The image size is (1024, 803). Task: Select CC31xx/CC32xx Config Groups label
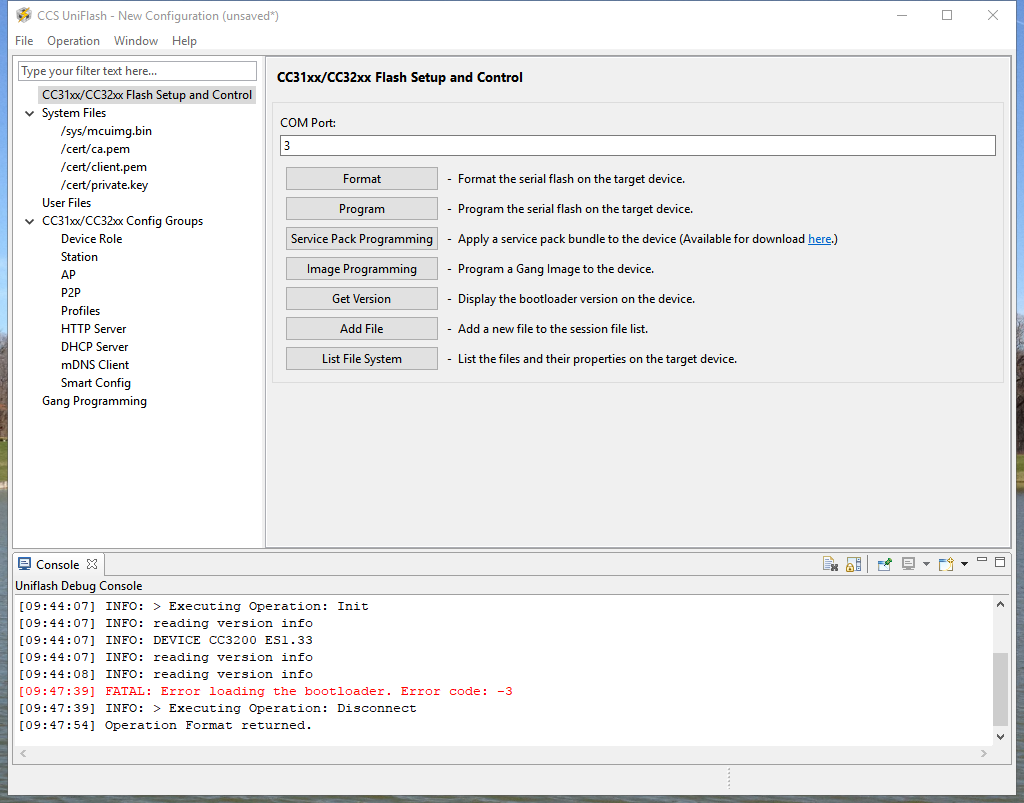click(123, 221)
